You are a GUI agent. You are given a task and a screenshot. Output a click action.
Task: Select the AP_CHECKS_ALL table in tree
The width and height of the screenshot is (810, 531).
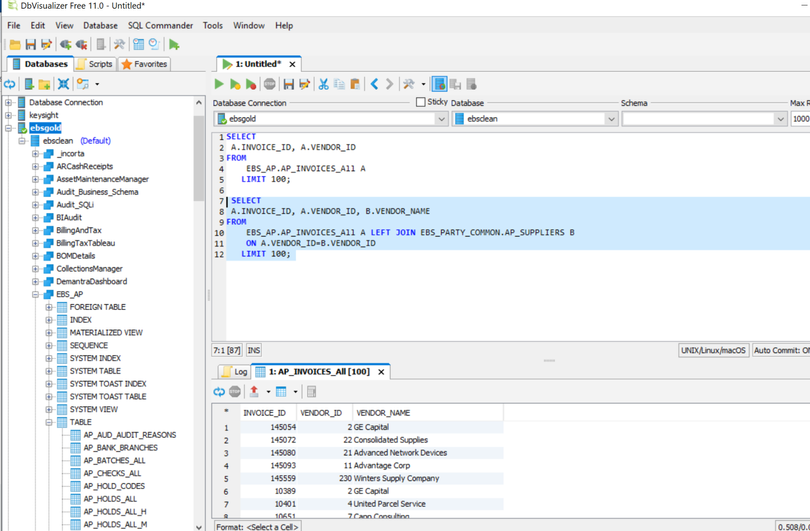[x=112, y=473]
